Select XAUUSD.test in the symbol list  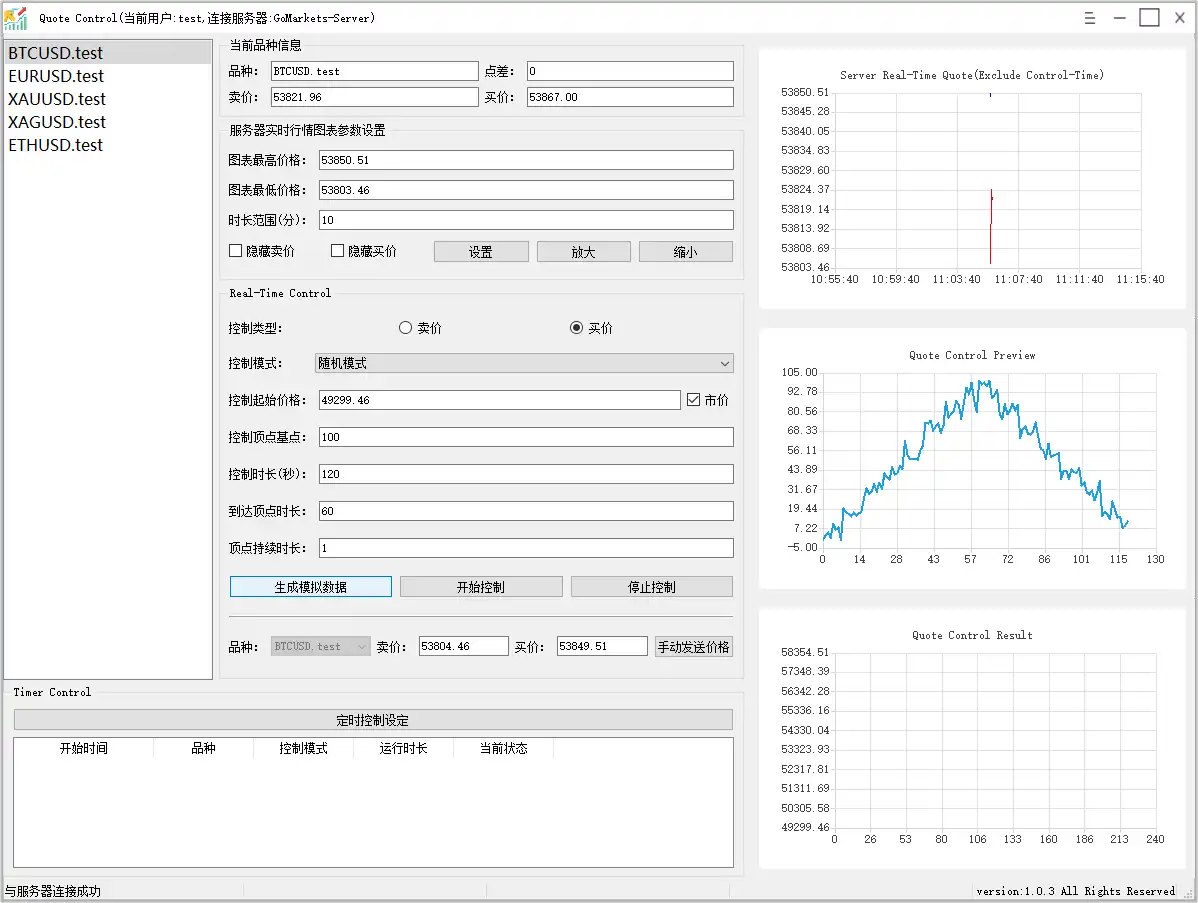[57, 99]
